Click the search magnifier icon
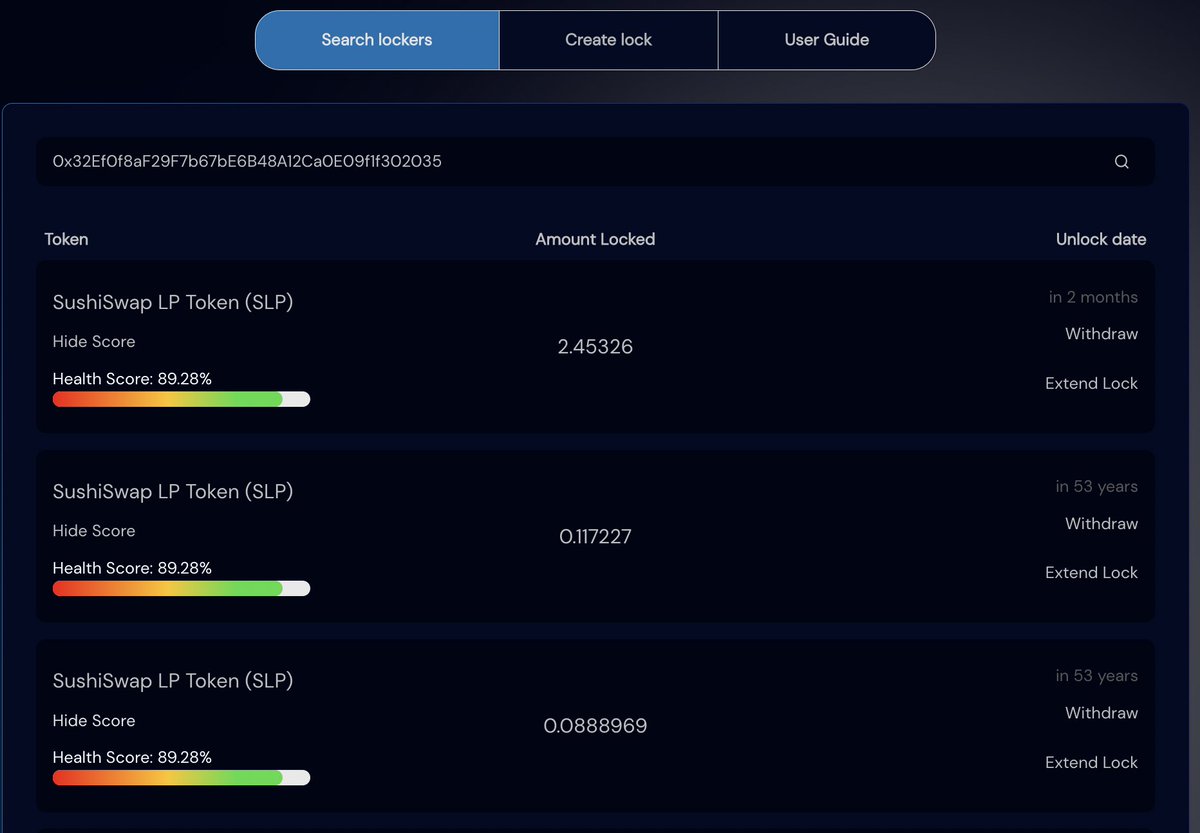1200x833 pixels. [1121, 162]
